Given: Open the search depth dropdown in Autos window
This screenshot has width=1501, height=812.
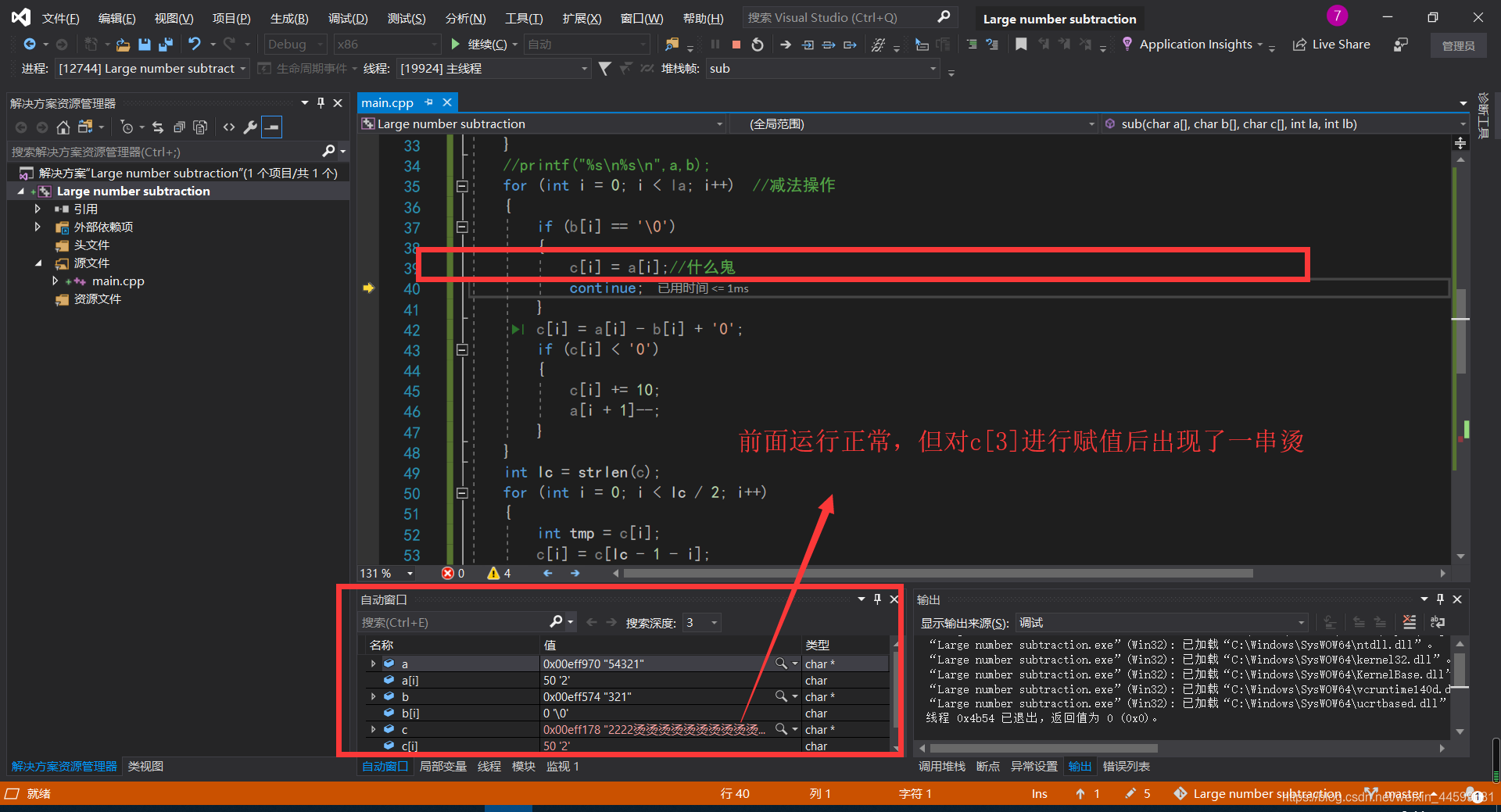Looking at the screenshot, I should point(701,622).
